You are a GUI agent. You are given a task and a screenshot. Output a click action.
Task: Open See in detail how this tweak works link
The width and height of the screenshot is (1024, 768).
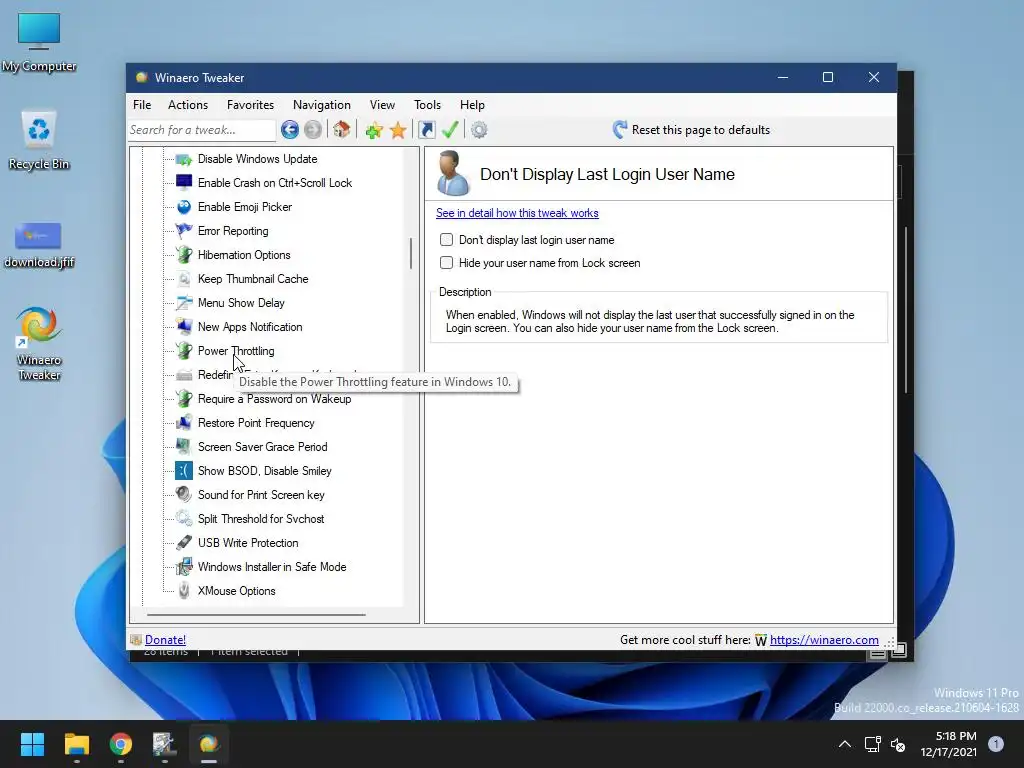tap(517, 213)
